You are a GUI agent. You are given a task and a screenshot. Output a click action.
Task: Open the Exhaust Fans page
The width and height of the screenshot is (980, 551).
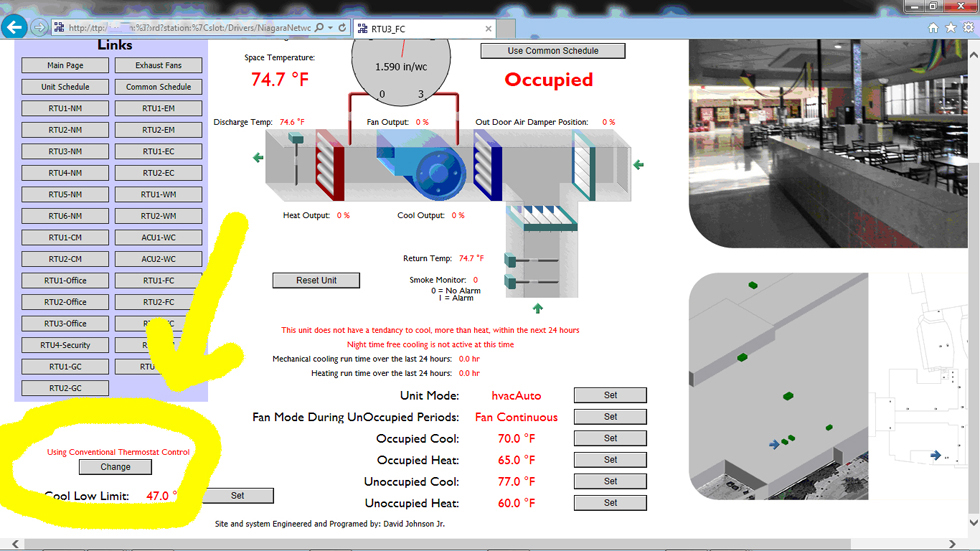click(x=158, y=65)
